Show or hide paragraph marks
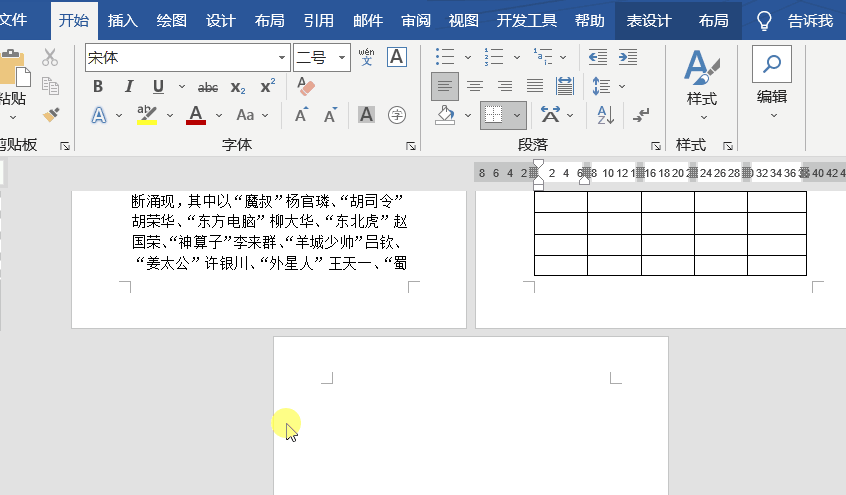The height and width of the screenshot is (495, 846). click(x=642, y=115)
